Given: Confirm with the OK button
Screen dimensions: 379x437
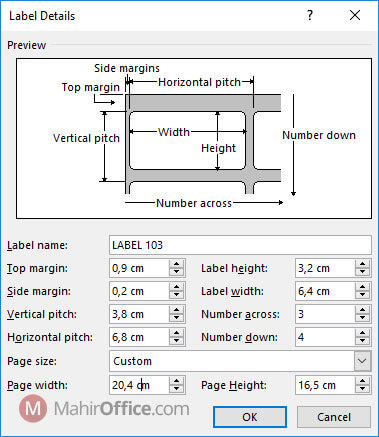Looking at the screenshot, I should point(250,417).
